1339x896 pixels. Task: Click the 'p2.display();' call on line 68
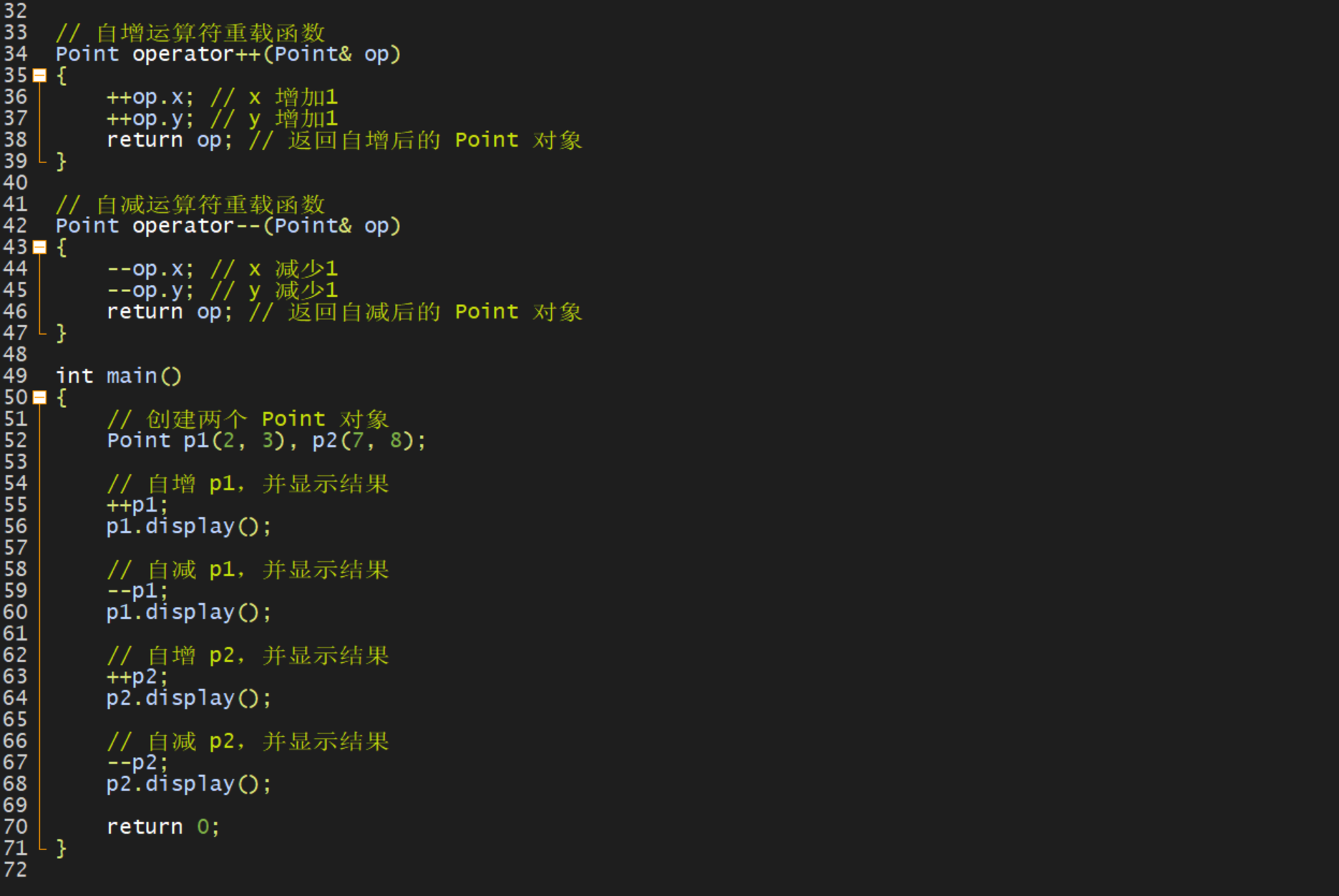tap(190, 784)
